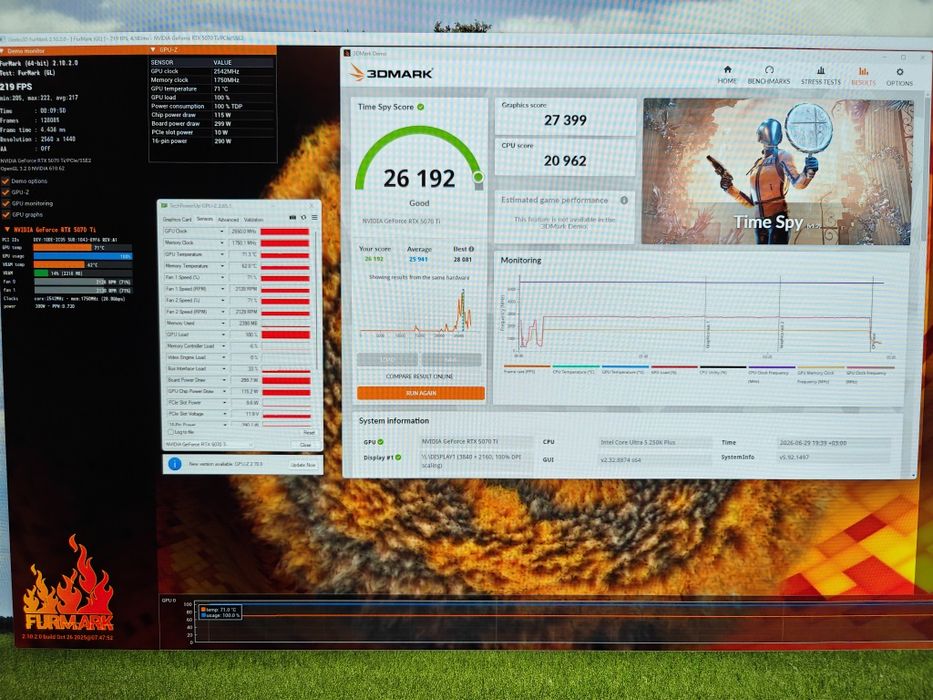Open the GPU Temperature sensor dropdown

tap(222, 254)
